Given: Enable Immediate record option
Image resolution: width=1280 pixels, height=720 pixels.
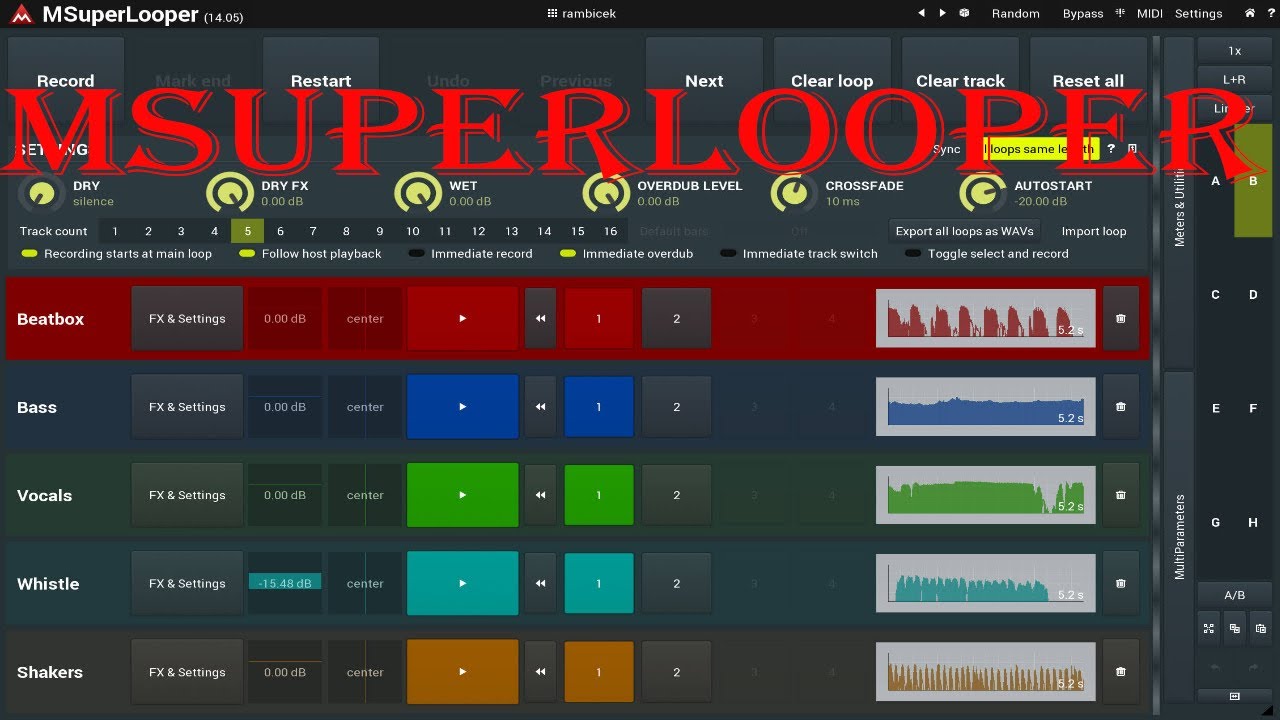Looking at the screenshot, I should 470,254.
